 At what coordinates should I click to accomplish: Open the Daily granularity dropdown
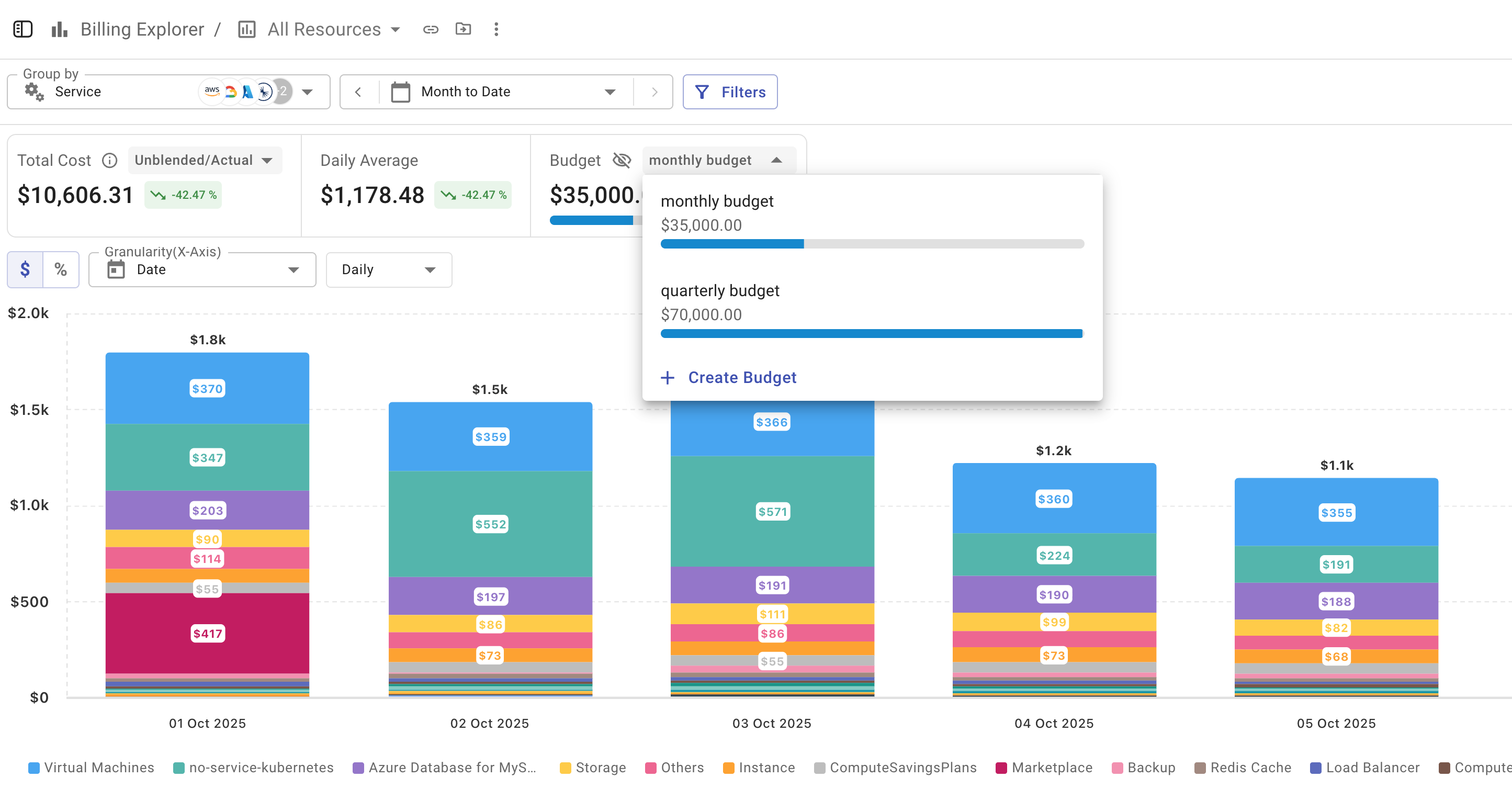pos(389,269)
